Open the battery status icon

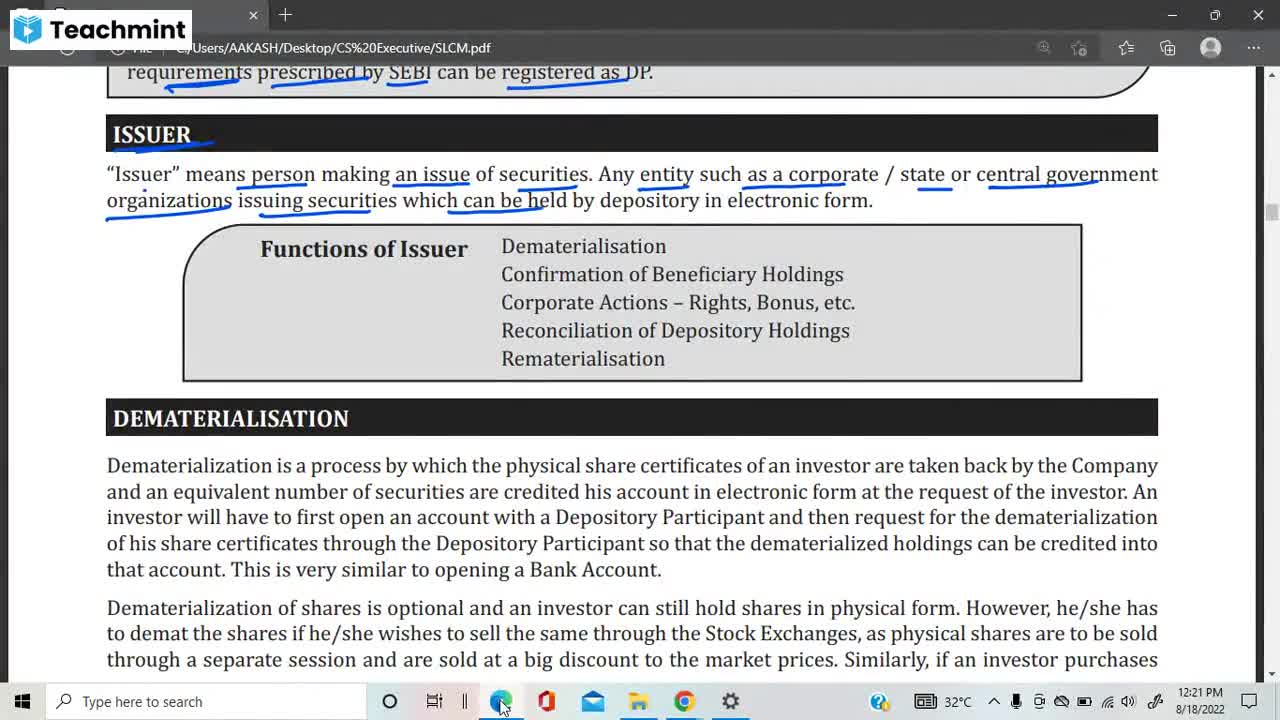(x=1084, y=701)
